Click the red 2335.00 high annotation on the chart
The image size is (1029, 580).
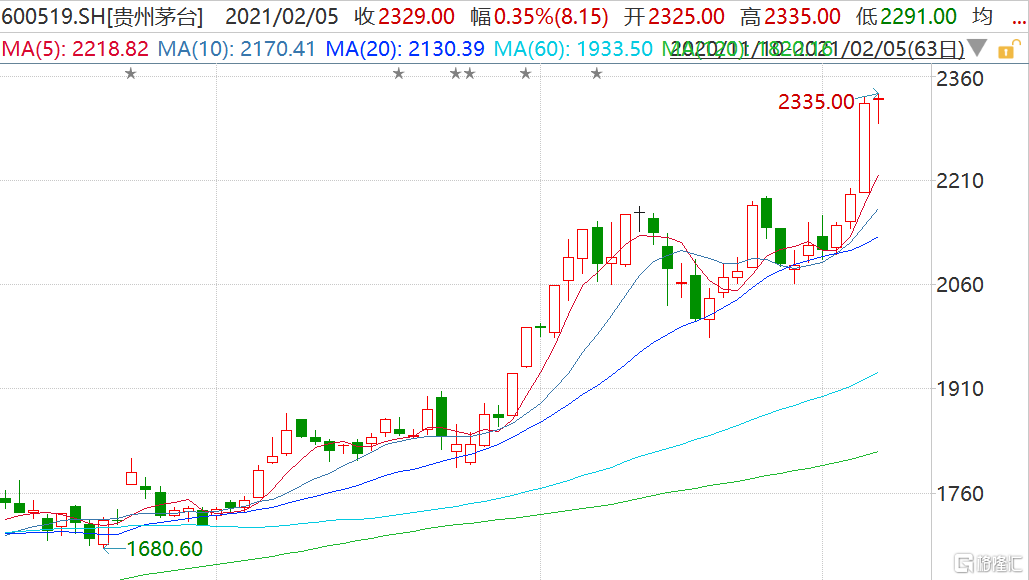pos(816,102)
